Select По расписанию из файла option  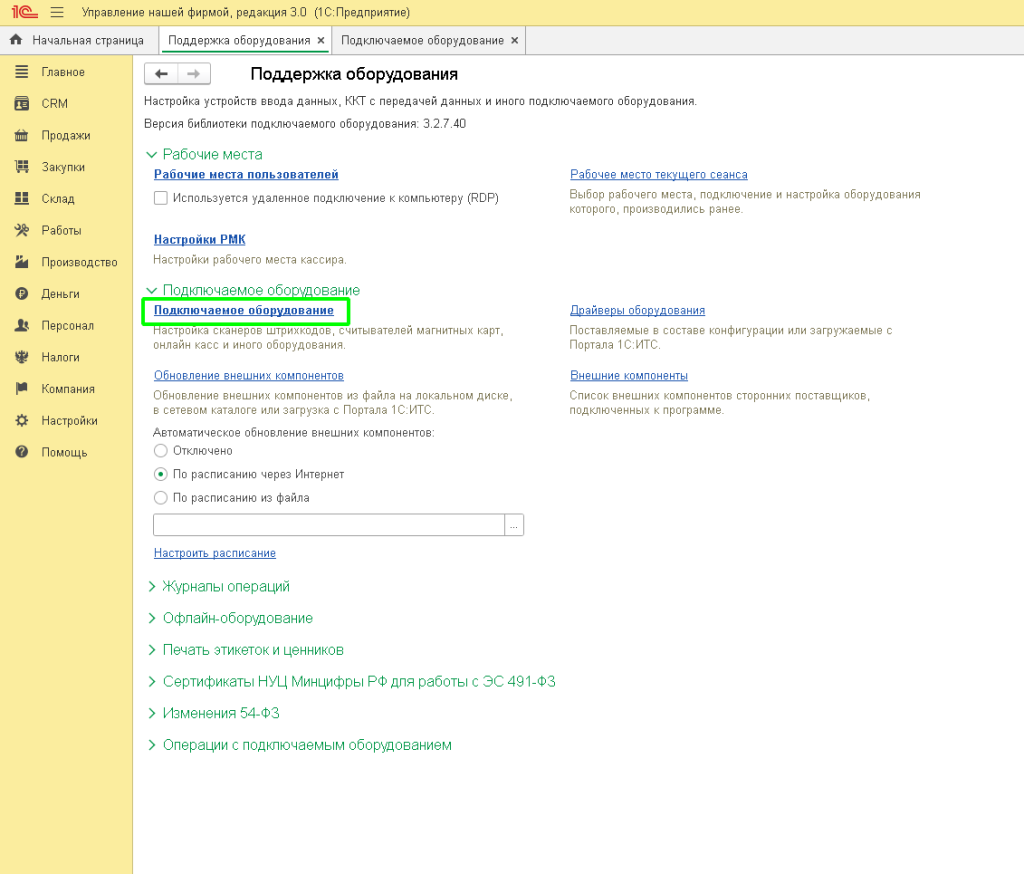click(161, 497)
